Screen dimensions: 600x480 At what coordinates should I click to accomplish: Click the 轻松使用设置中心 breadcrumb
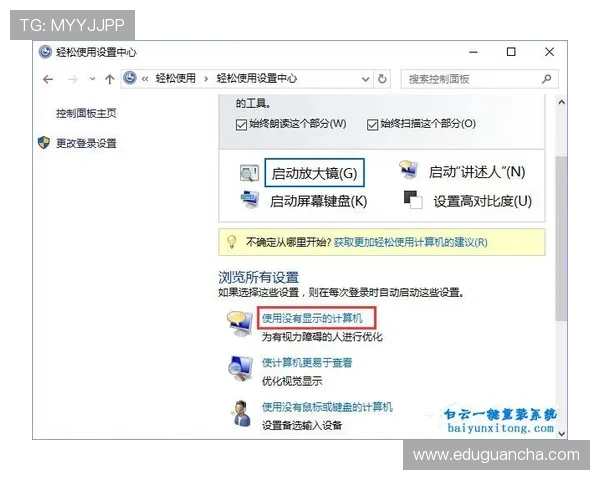[256, 78]
